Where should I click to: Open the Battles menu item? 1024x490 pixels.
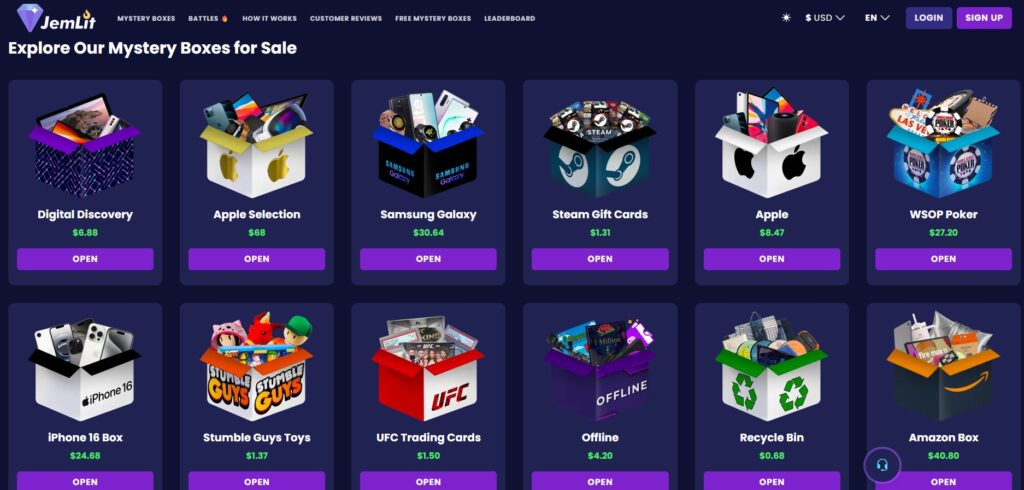pyautogui.click(x=208, y=18)
